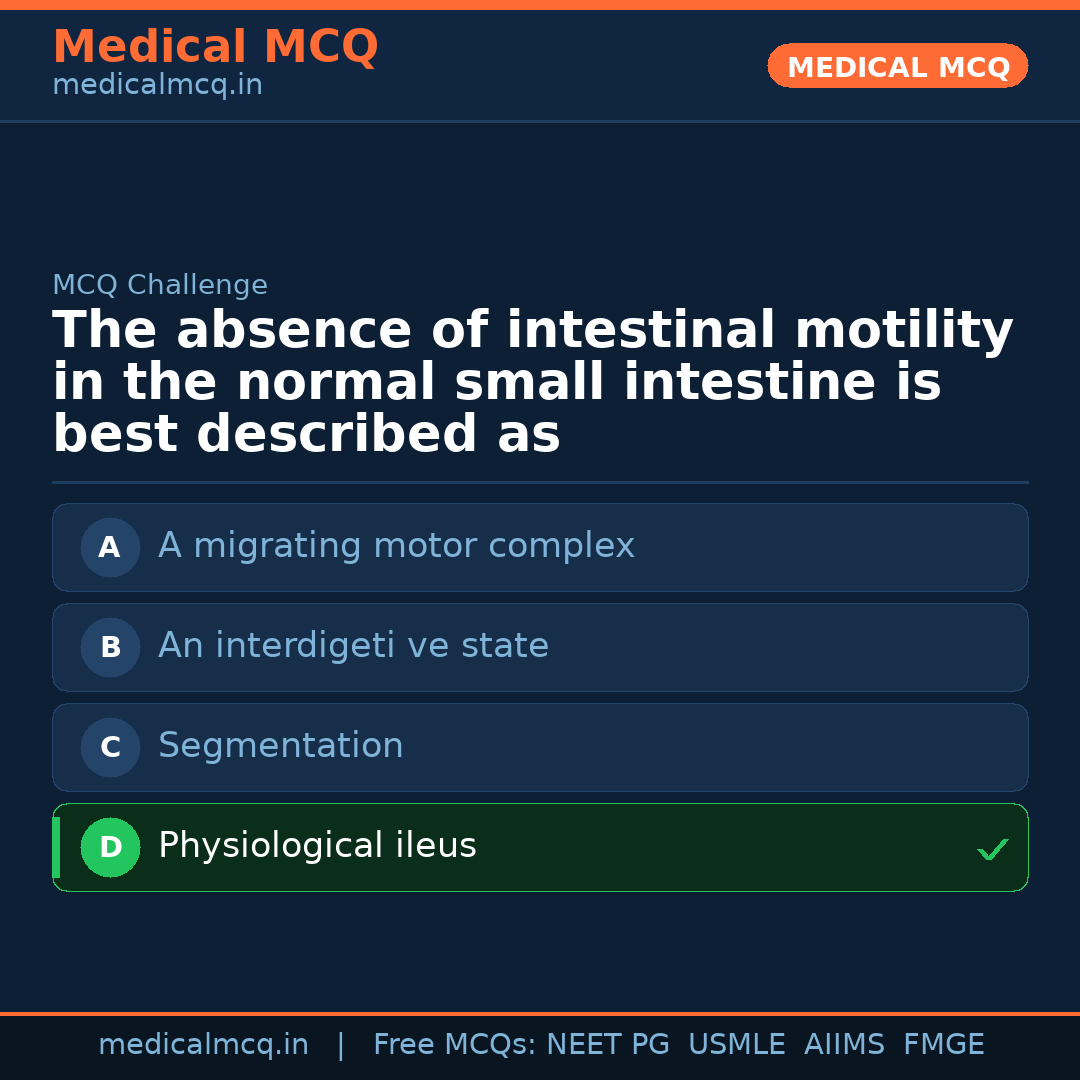Click the 'MCQ Challenge' label
Image resolution: width=1080 pixels, height=1080 pixels.
click(160, 285)
